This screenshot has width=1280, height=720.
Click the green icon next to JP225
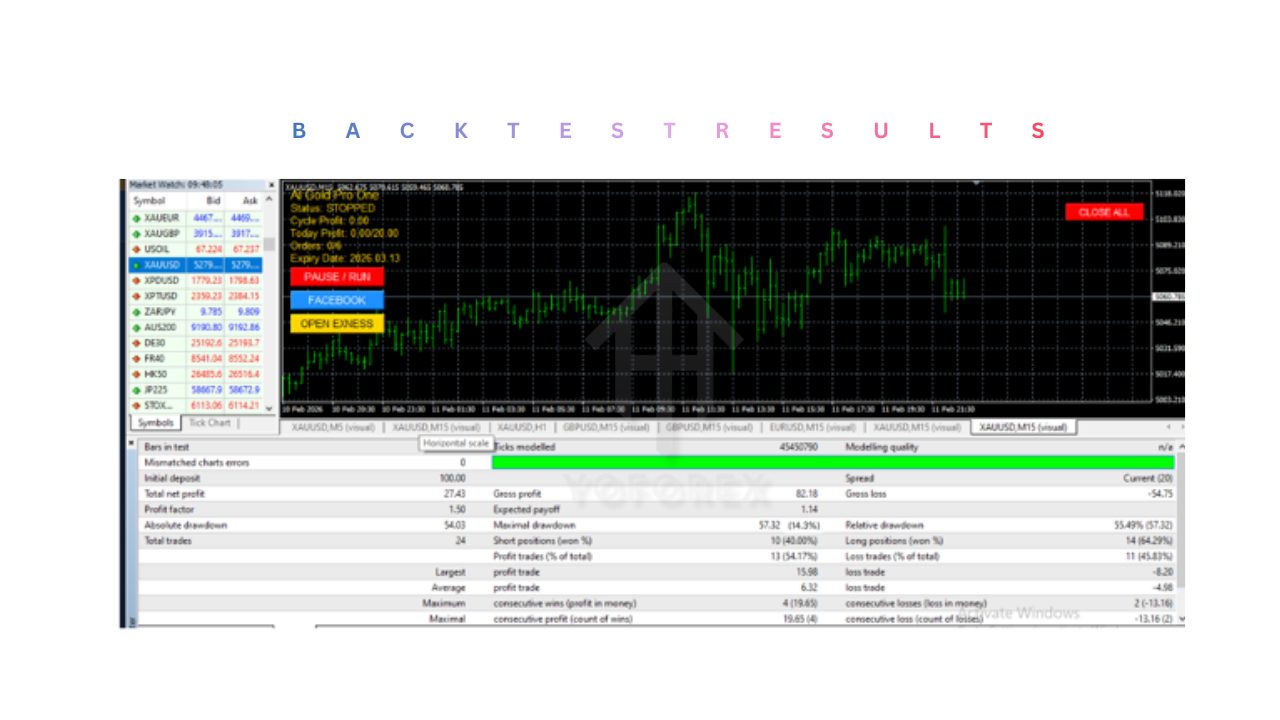click(x=137, y=390)
